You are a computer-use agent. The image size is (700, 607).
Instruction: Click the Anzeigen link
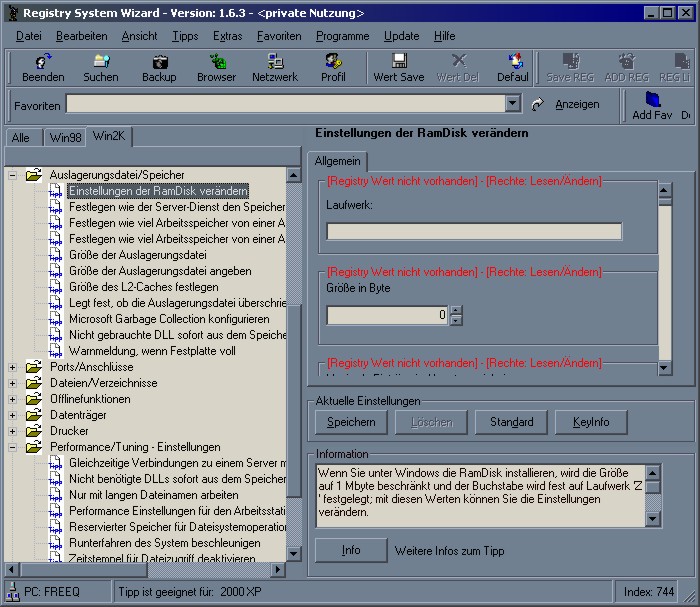point(577,104)
